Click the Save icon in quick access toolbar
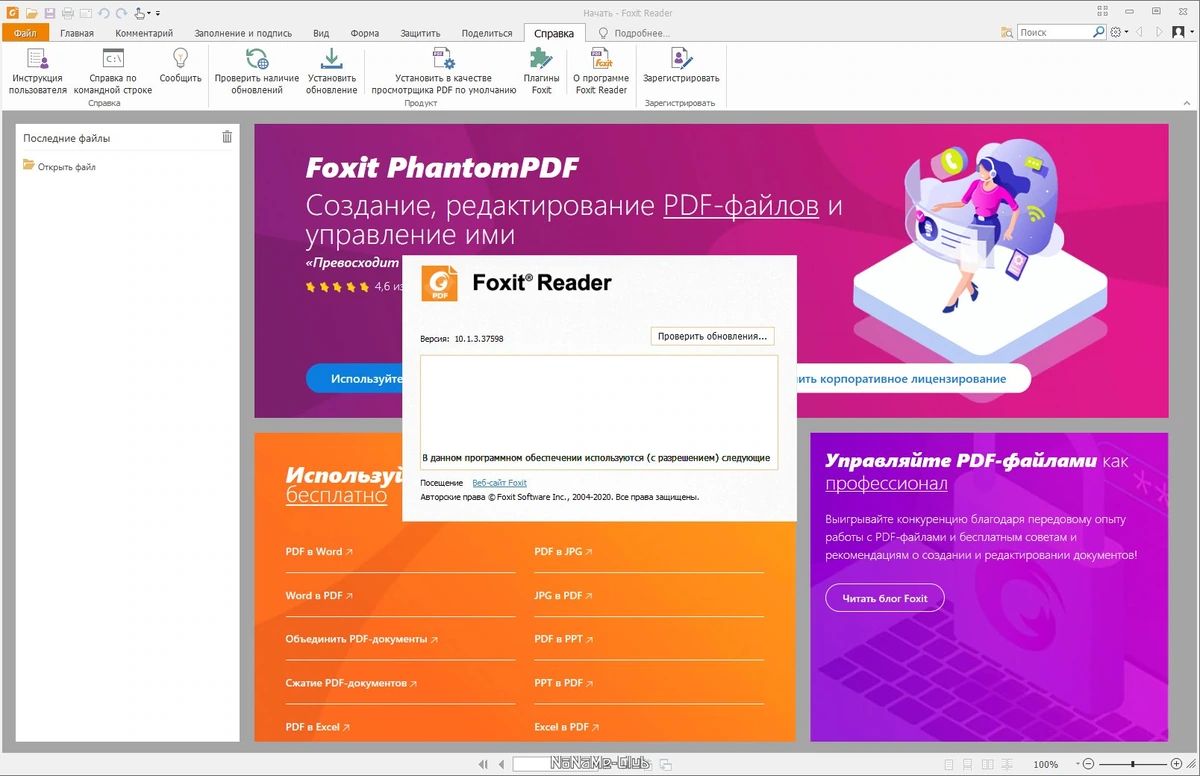This screenshot has height=776, width=1200. coord(49,13)
